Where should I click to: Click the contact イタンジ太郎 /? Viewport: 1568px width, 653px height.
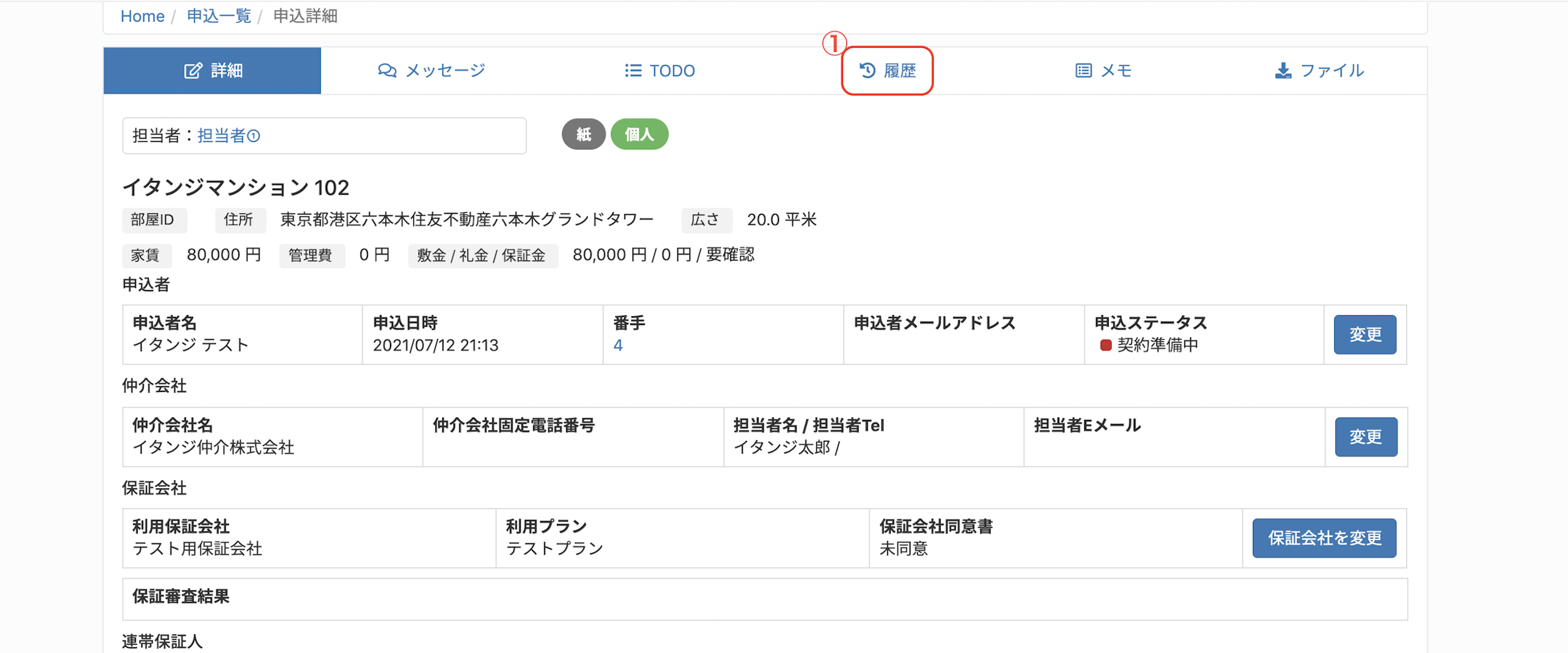pos(786,447)
